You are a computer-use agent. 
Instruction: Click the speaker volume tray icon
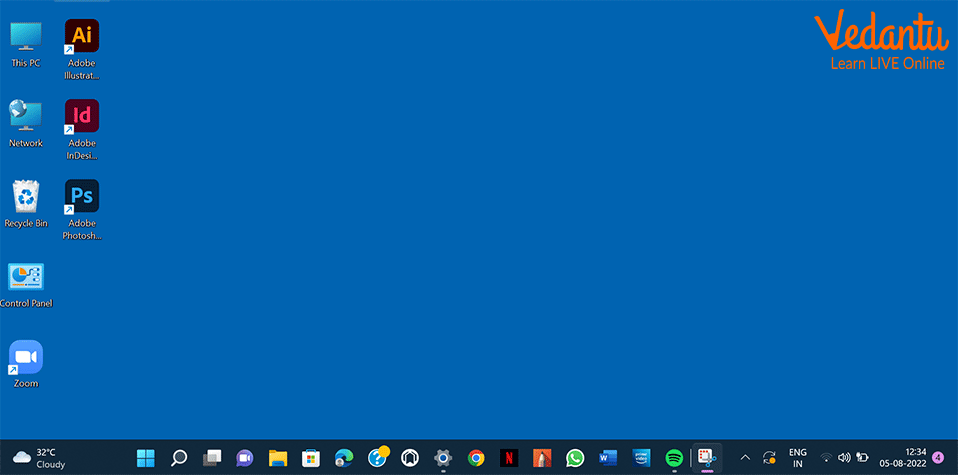click(844, 458)
